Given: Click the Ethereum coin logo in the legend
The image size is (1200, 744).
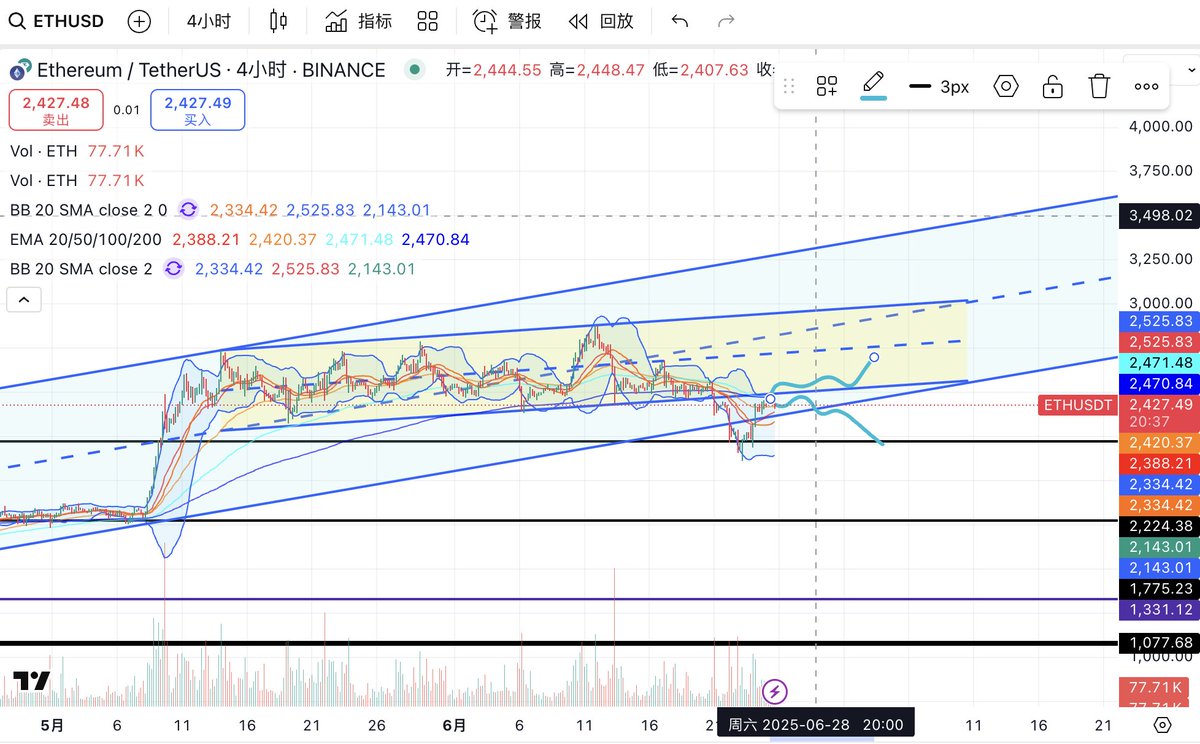Looking at the screenshot, I should tap(20, 70).
